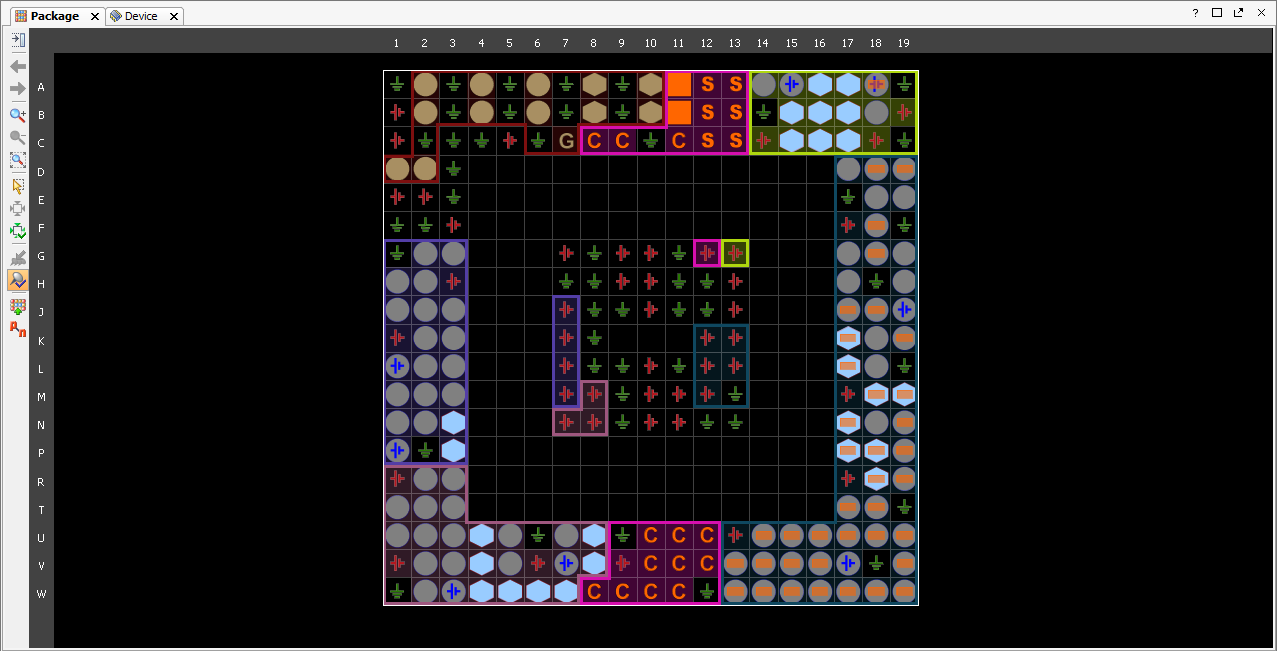Select the magenta-boxed power pin at G12
The image size is (1277, 651).
(x=707, y=253)
